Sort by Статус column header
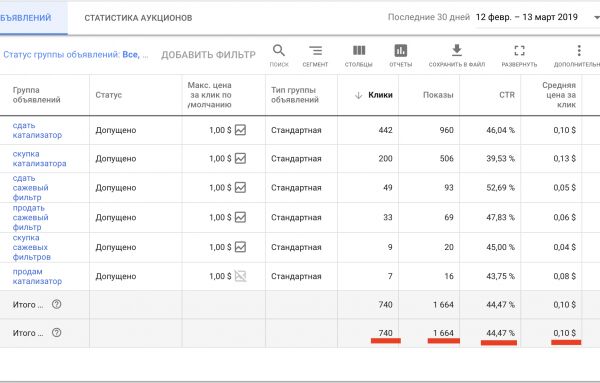Screen dimensions: 600x383 click(x=109, y=95)
